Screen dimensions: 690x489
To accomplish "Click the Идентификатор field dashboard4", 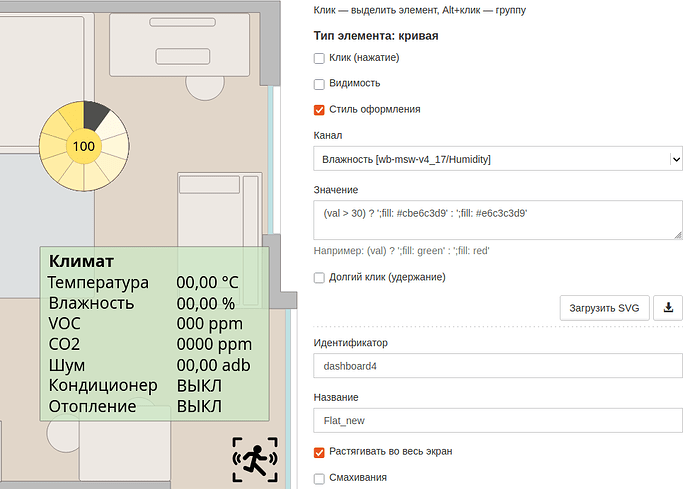I will tap(498, 366).
